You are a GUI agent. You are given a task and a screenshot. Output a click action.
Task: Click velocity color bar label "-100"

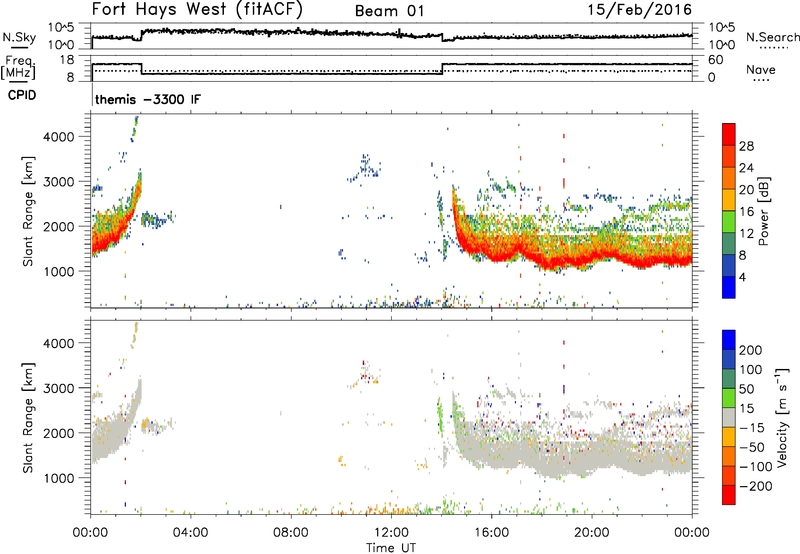pos(756,467)
